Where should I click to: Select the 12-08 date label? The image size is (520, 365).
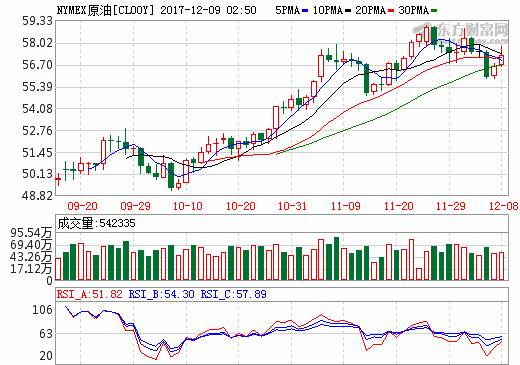pos(504,206)
